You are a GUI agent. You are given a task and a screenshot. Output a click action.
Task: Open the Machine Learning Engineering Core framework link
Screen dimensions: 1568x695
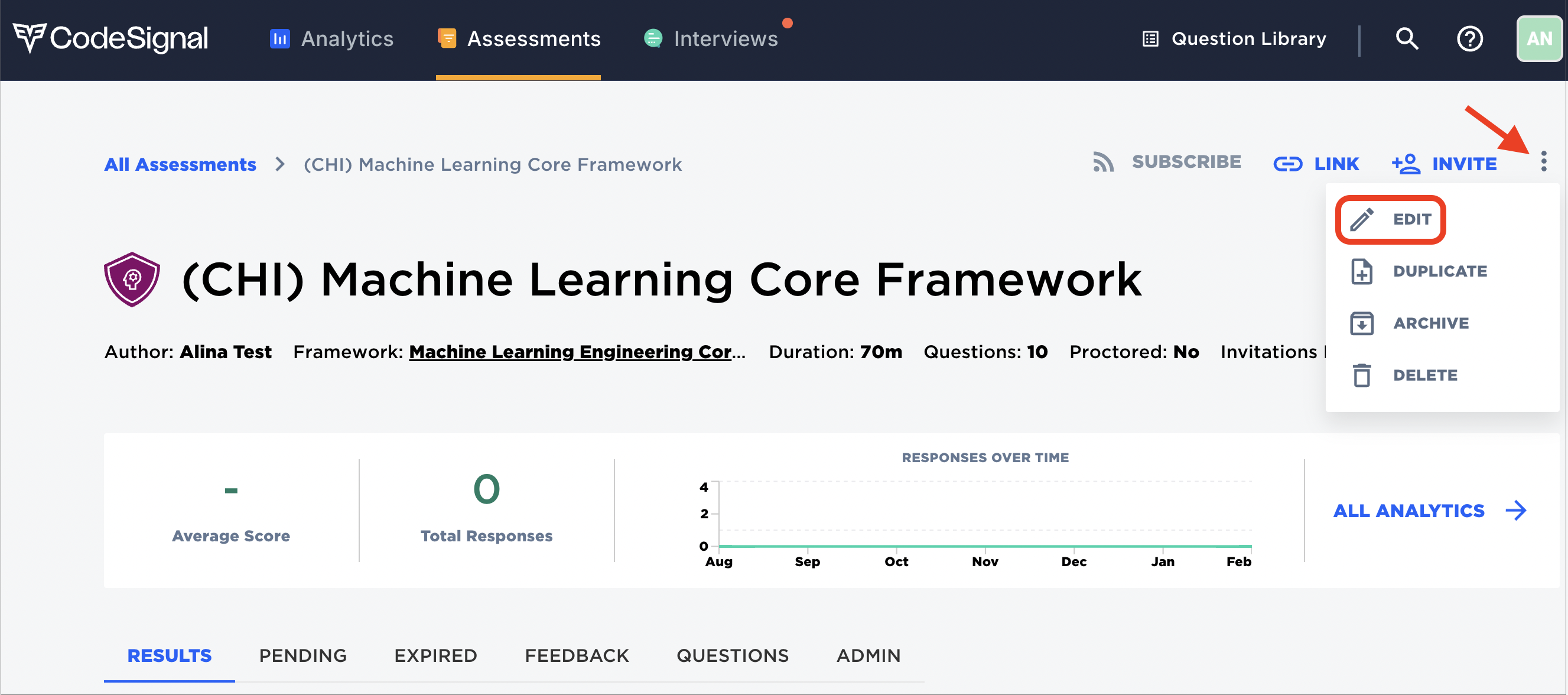click(577, 352)
